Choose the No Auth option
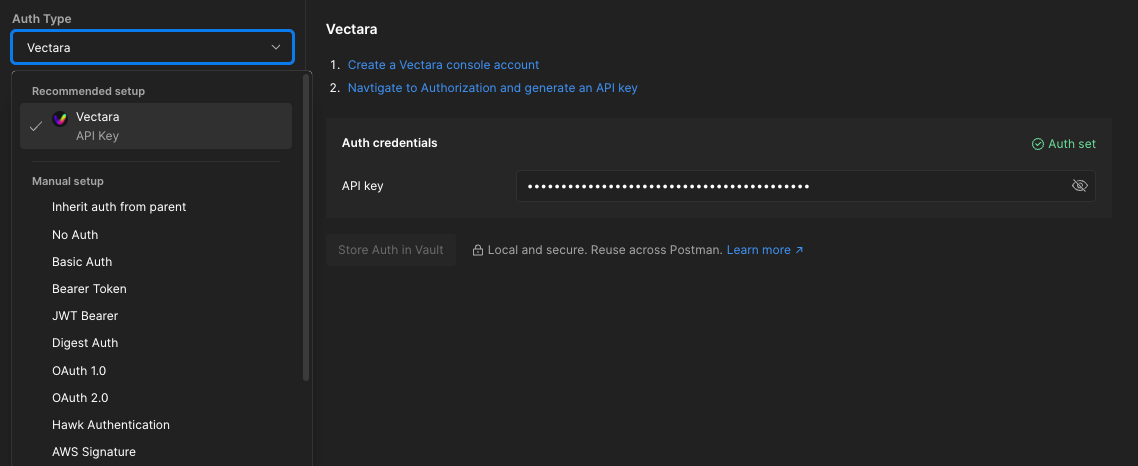Viewport: 1138px width, 466px height. pyautogui.click(x=75, y=235)
